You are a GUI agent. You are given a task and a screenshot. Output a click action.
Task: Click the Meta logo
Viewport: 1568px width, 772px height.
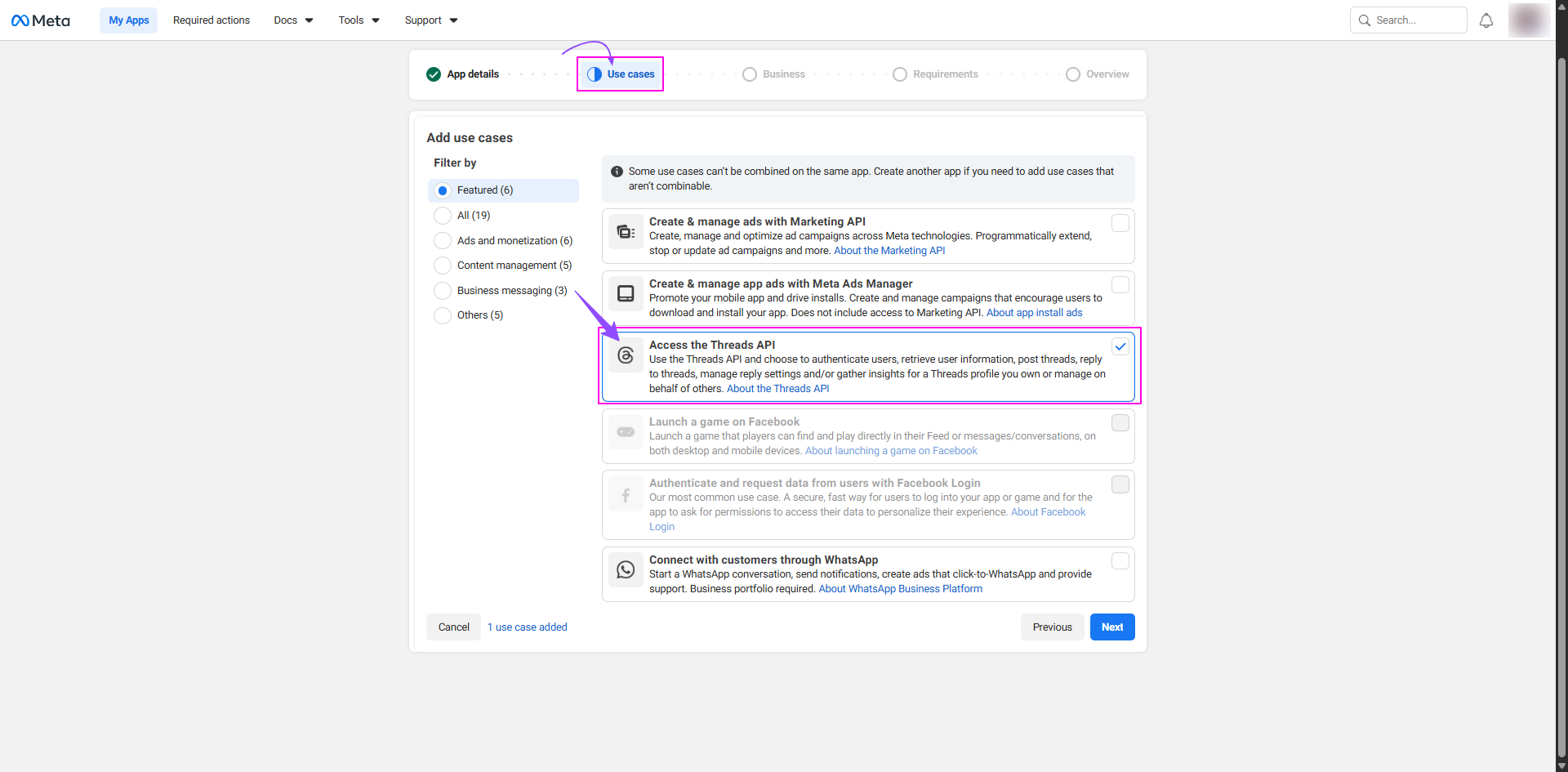click(x=41, y=20)
